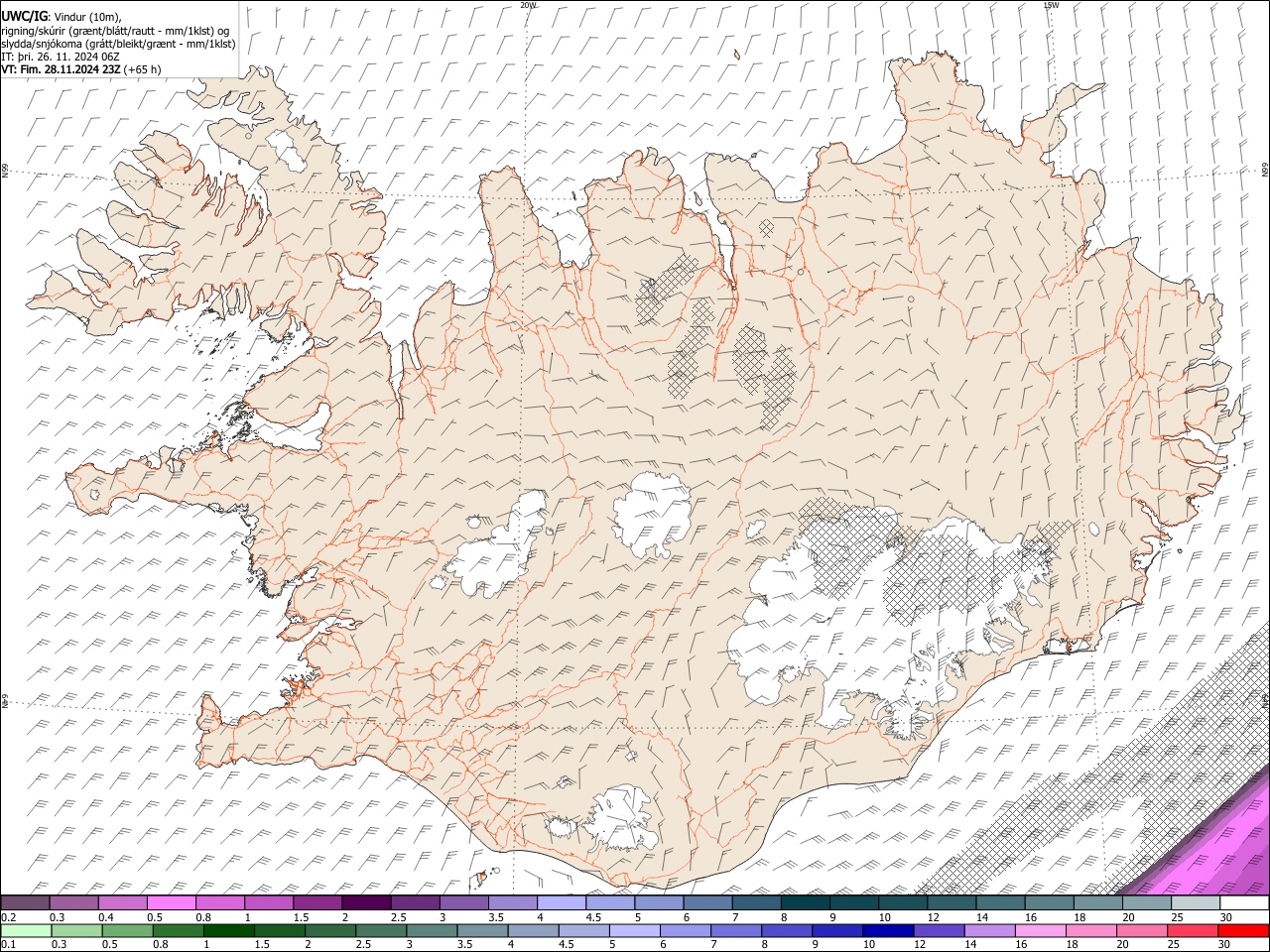Image resolution: width=1270 pixels, height=952 pixels.
Task: Click the "30" value label in upper legend
Action: (1225, 917)
